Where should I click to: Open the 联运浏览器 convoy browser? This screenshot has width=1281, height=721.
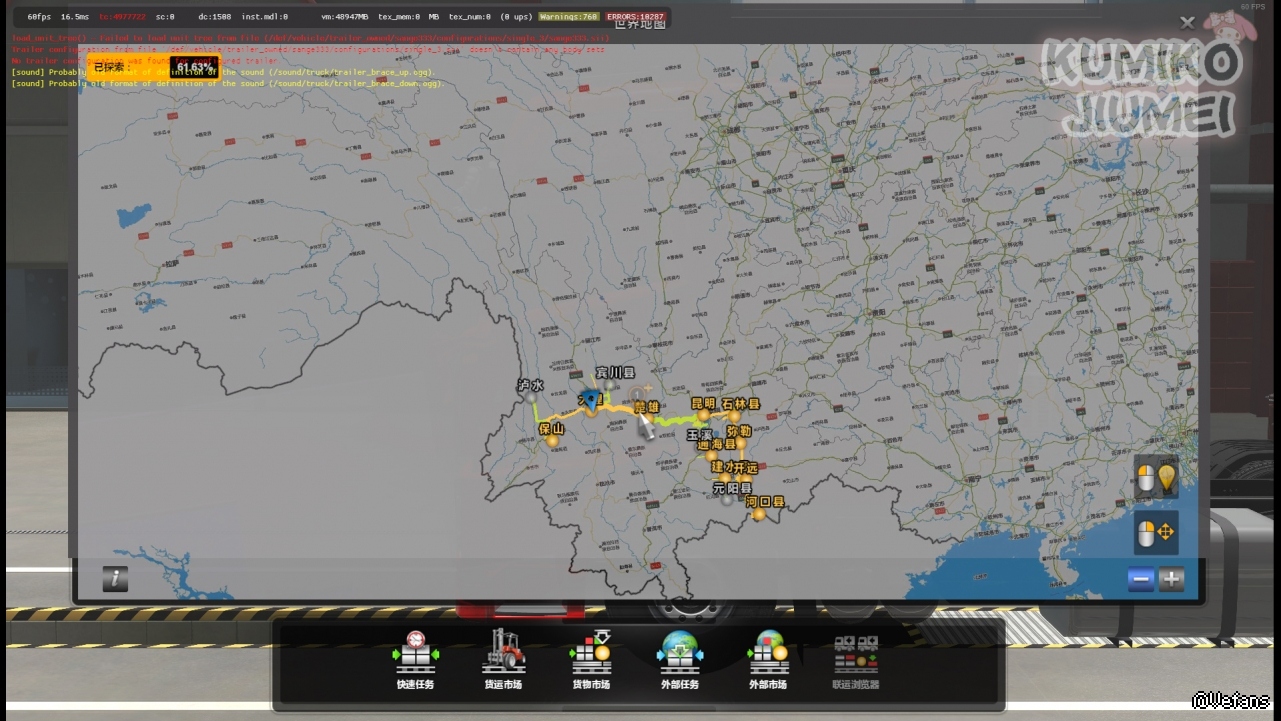856,660
